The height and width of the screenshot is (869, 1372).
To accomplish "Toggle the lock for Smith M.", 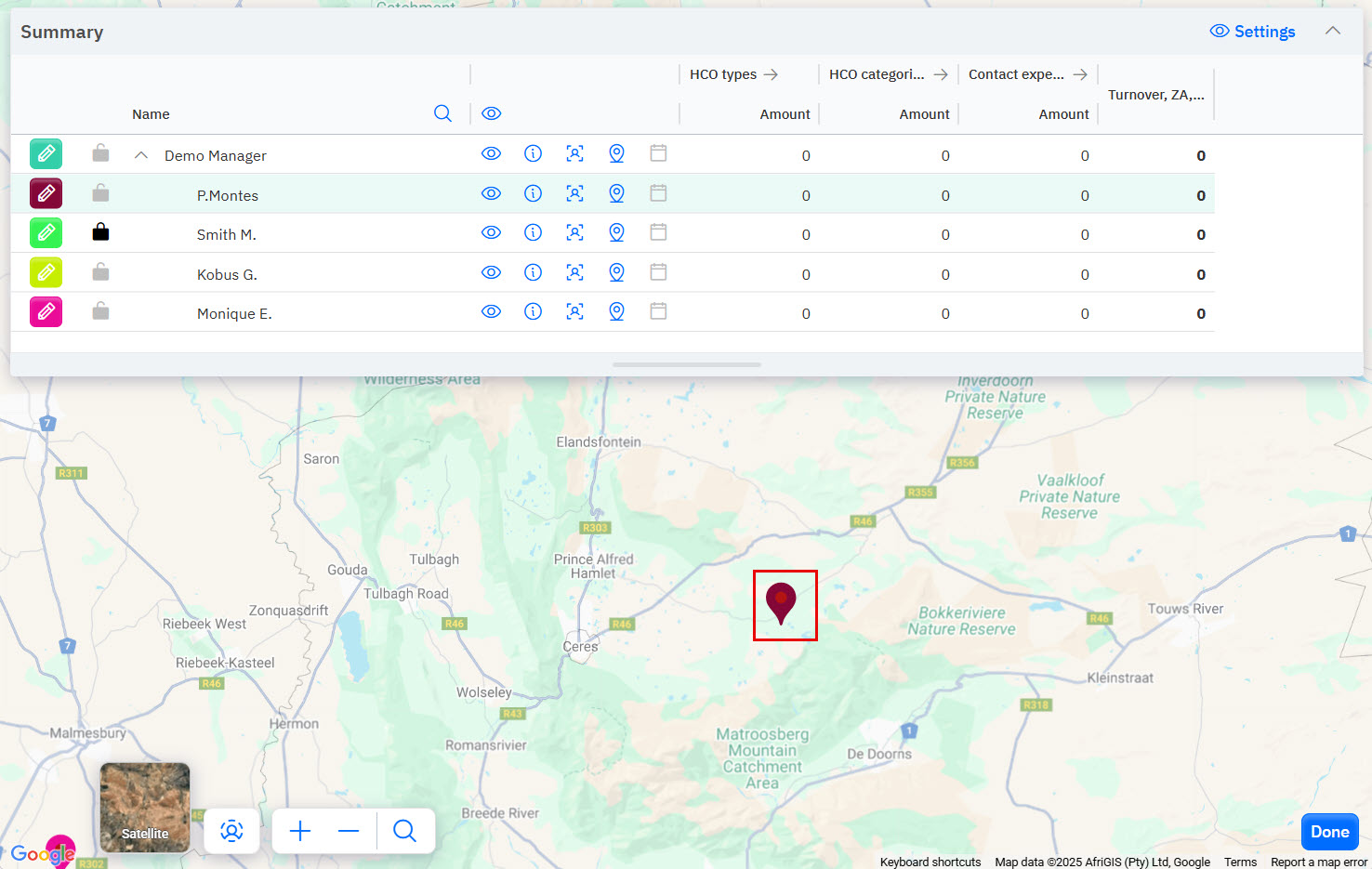I will tap(100, 232).
